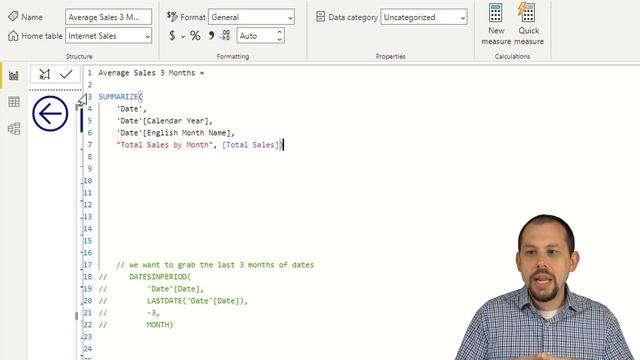The width and height of the screenshot is (640, 360).
Task: Click the grab last 3 months comment
Action: (215, 265)
